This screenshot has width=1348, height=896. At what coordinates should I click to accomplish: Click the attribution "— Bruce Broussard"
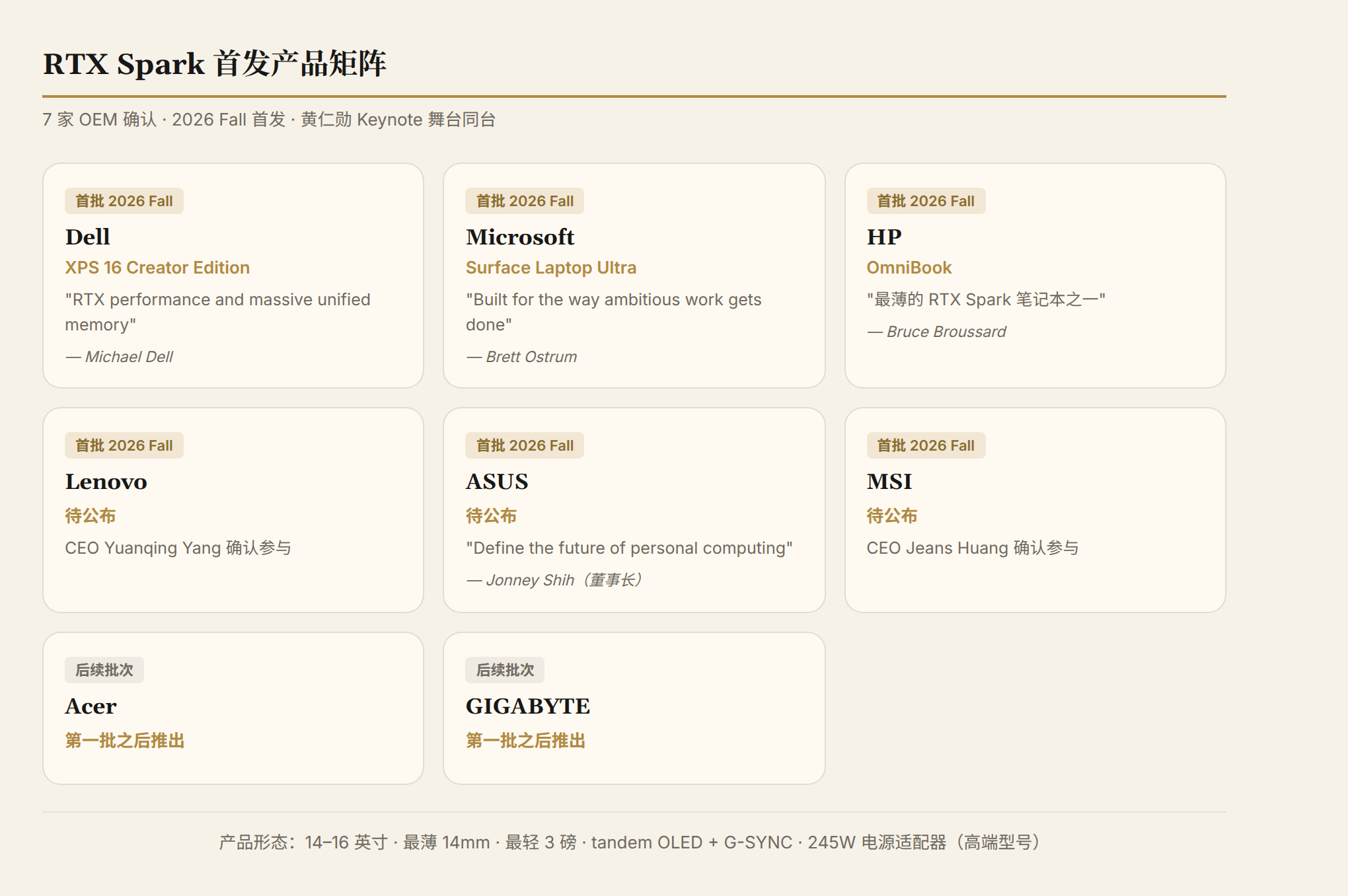(x=936, y=332)
